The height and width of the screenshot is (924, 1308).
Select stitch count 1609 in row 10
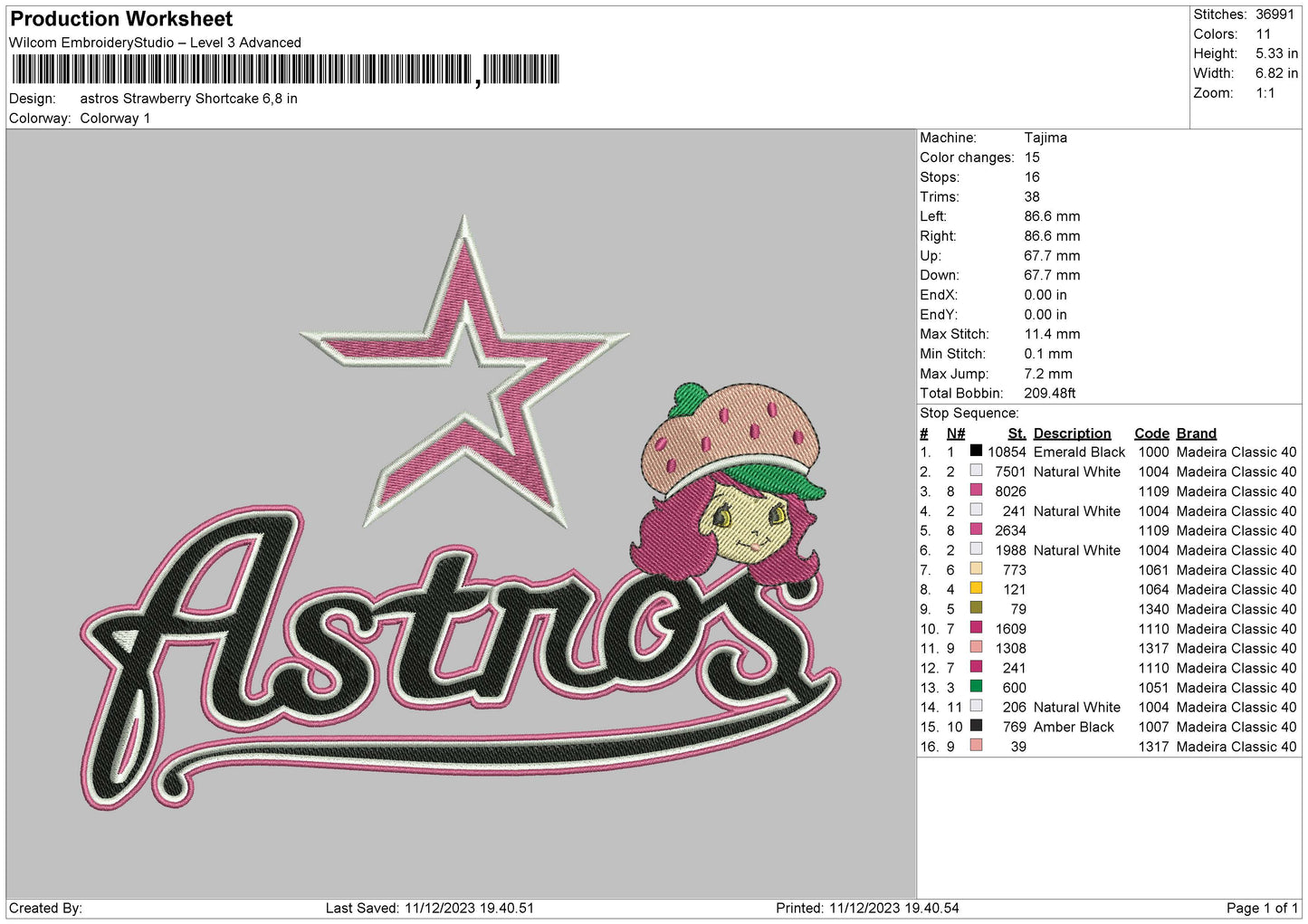pyautogui.click(x=1010, y=629)
